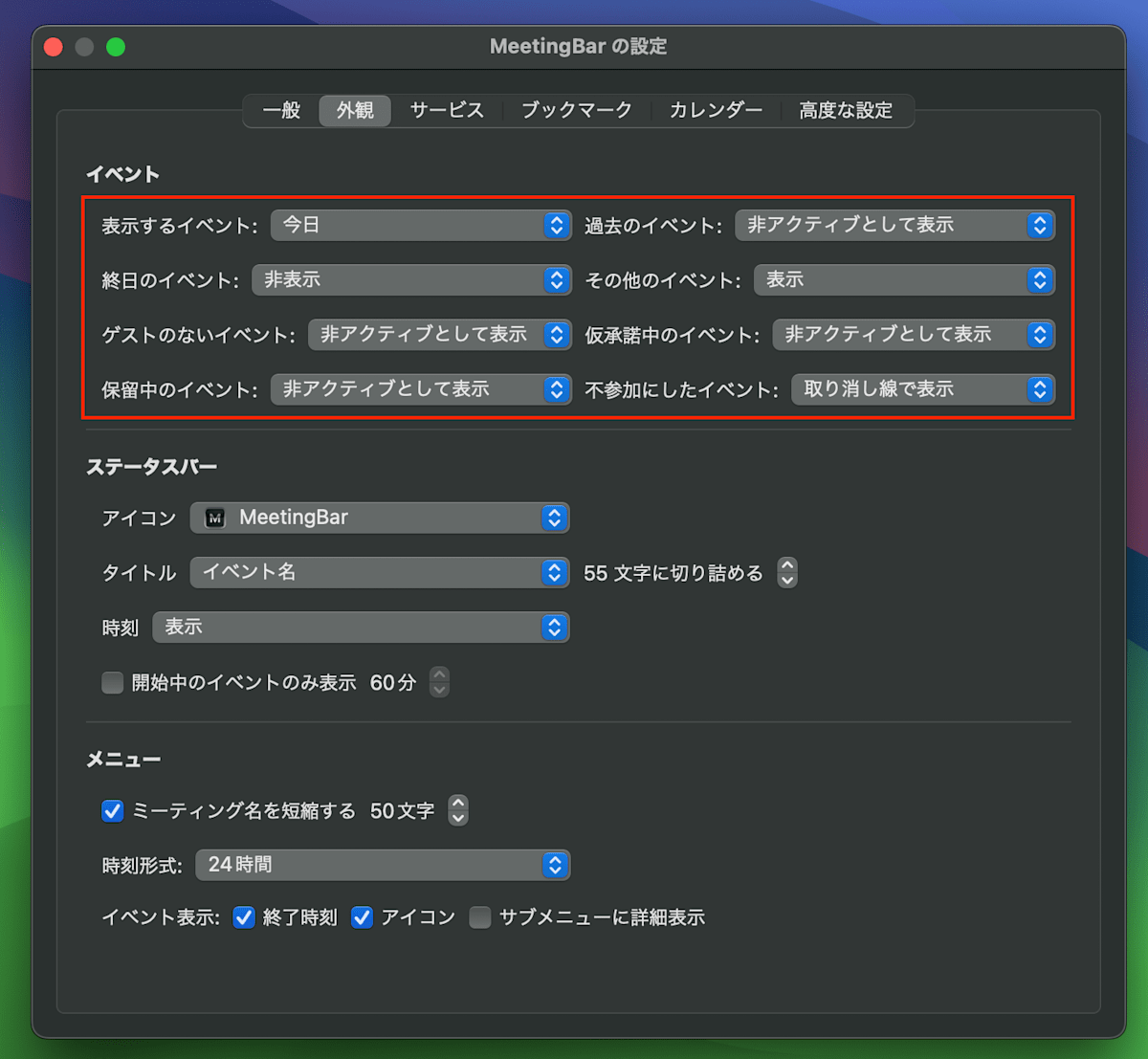Switch to the 一般 tab
Viewport: 1148px width, 1059px height.
coord(281,110)
